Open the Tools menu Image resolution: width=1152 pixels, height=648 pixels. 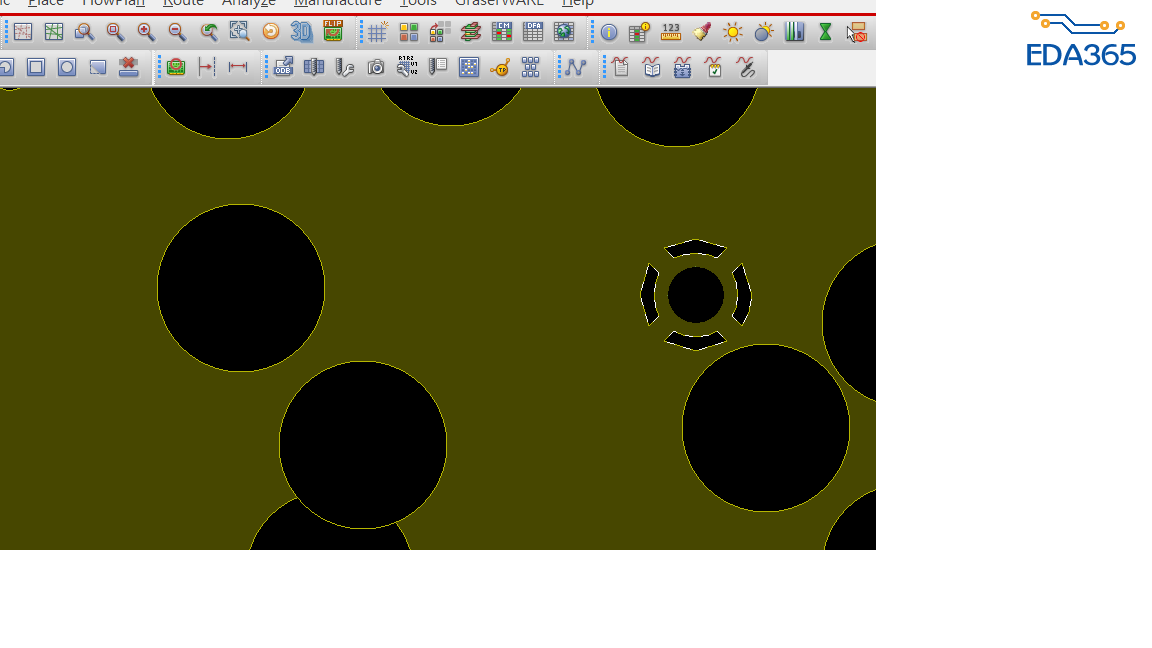click(x=418, y=3)
